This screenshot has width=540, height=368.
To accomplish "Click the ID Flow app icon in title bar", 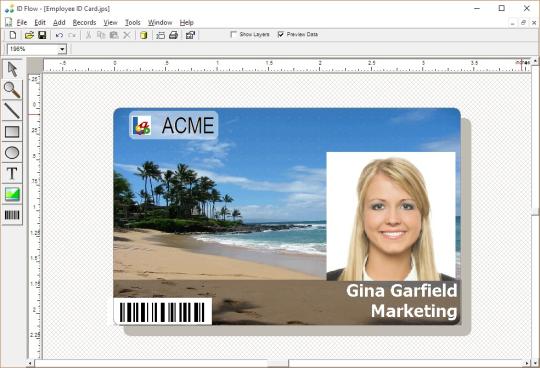I will (9, 8).
